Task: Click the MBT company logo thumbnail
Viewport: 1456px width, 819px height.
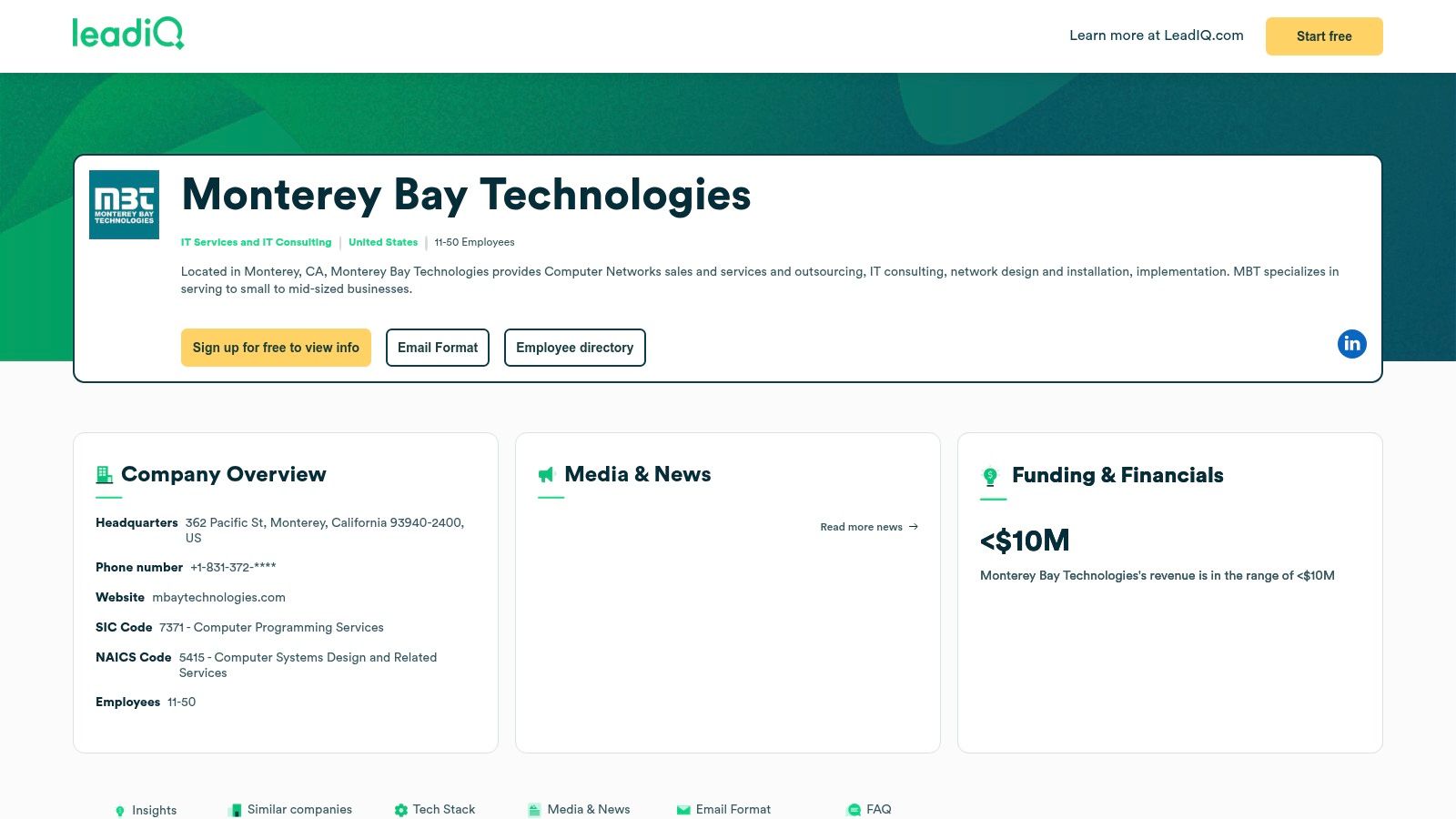Action: [x=124, y=204]
